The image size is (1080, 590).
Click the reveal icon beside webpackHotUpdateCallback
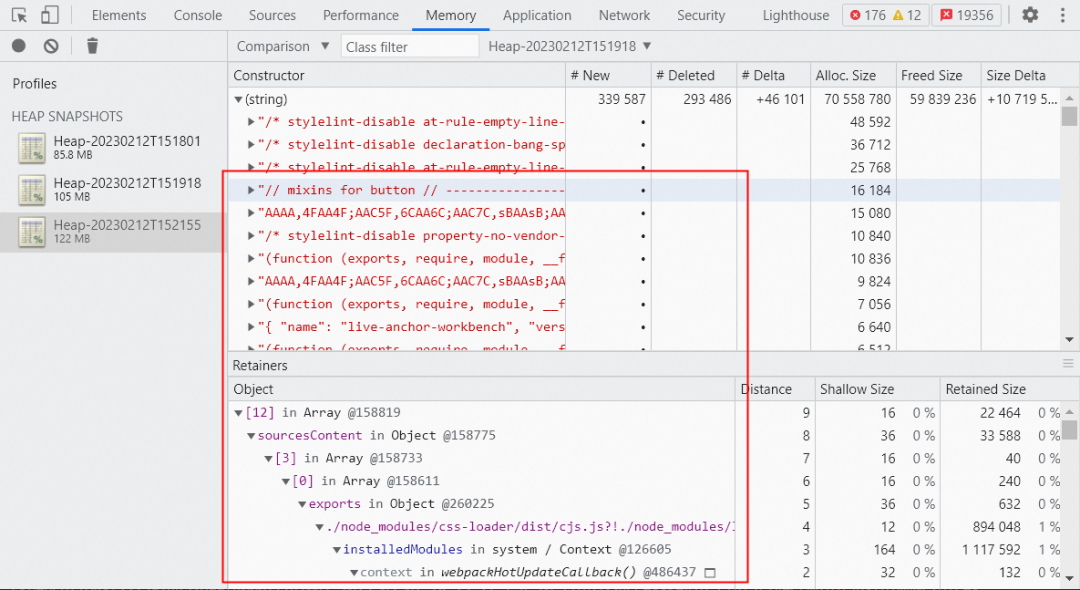pyautogui.click(x=711, y=572)
